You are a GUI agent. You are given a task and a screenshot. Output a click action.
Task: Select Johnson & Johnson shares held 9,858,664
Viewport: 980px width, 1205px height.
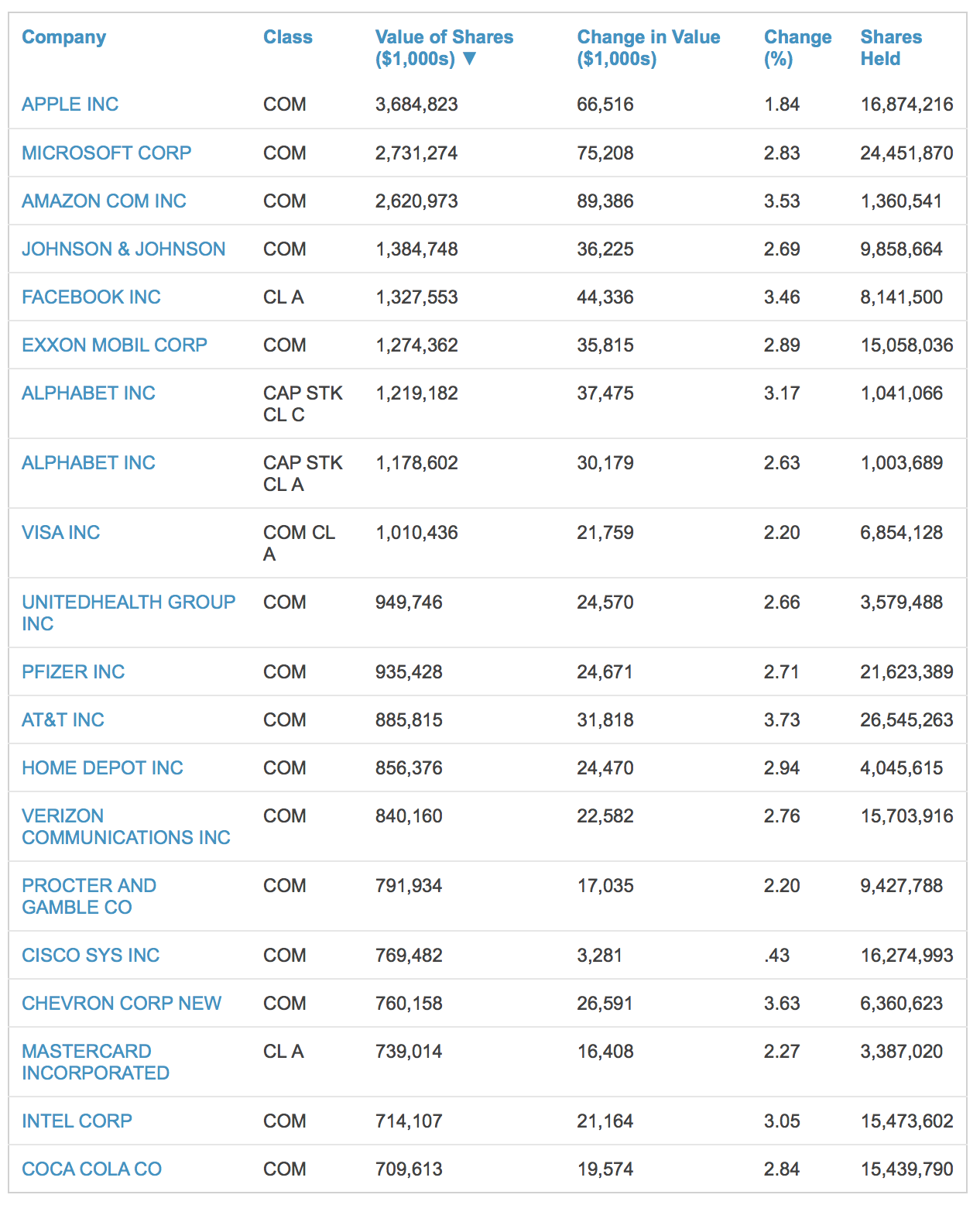902,249
